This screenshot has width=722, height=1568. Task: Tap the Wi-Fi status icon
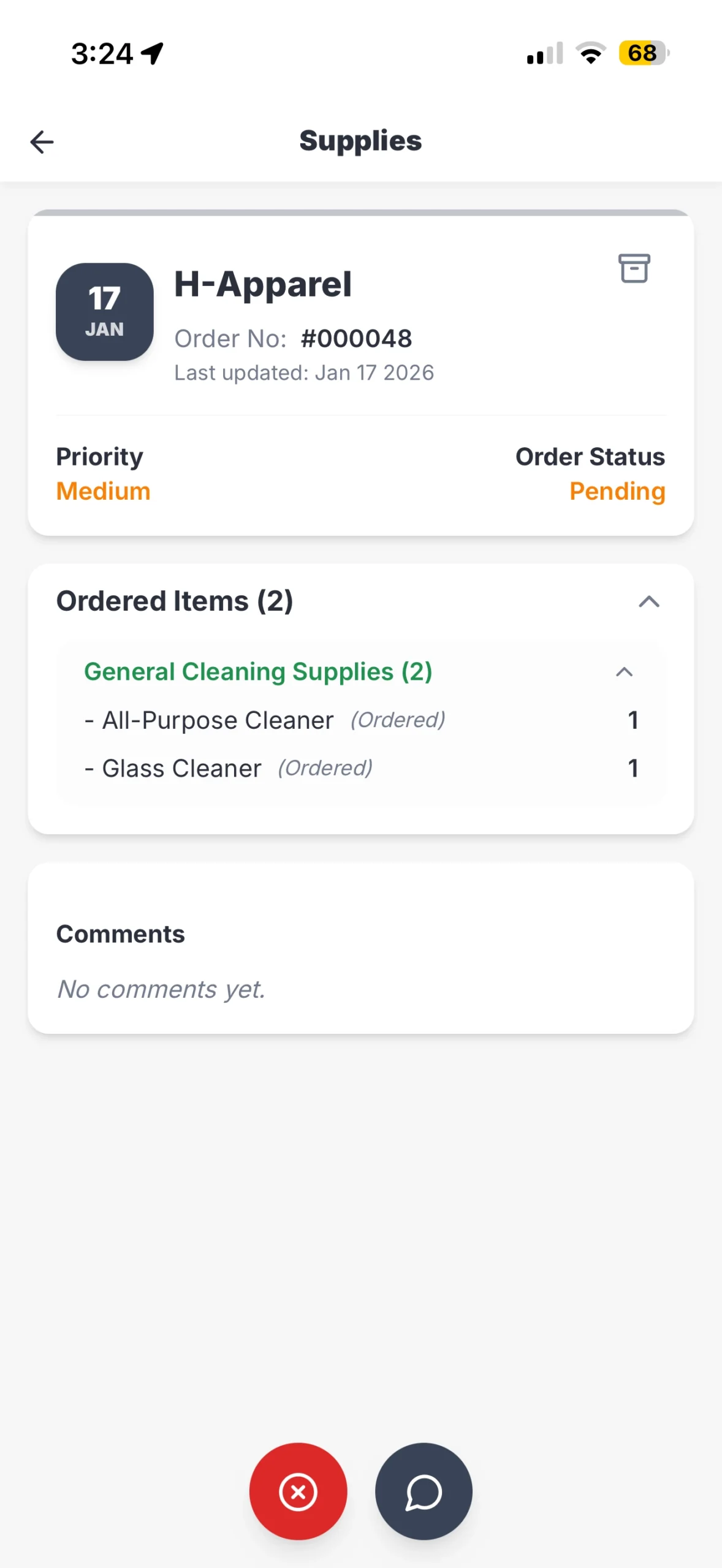591,53
